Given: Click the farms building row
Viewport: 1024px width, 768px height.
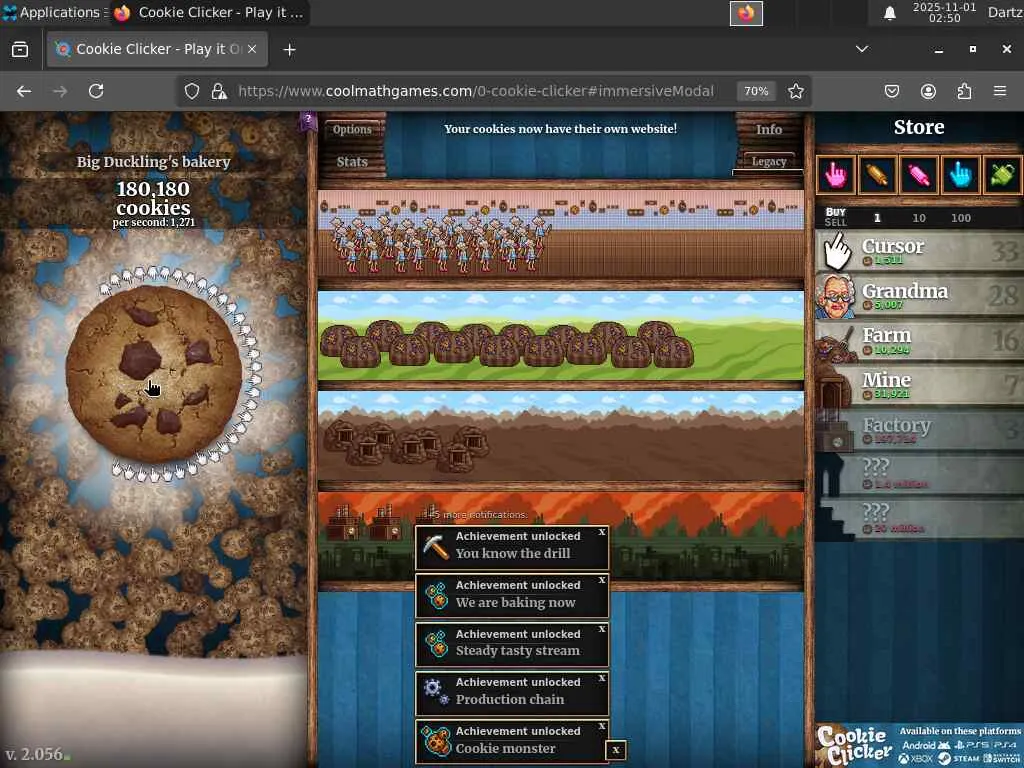Looking at the screenshot, I should (x=560, y=336).
